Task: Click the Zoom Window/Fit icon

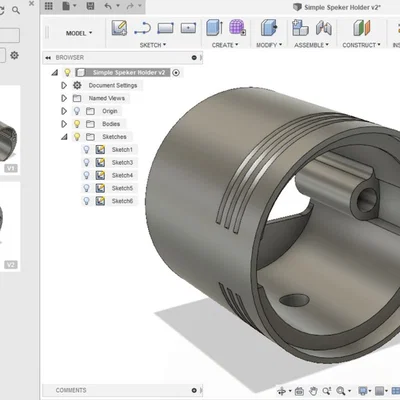Action: click(341, 391)
